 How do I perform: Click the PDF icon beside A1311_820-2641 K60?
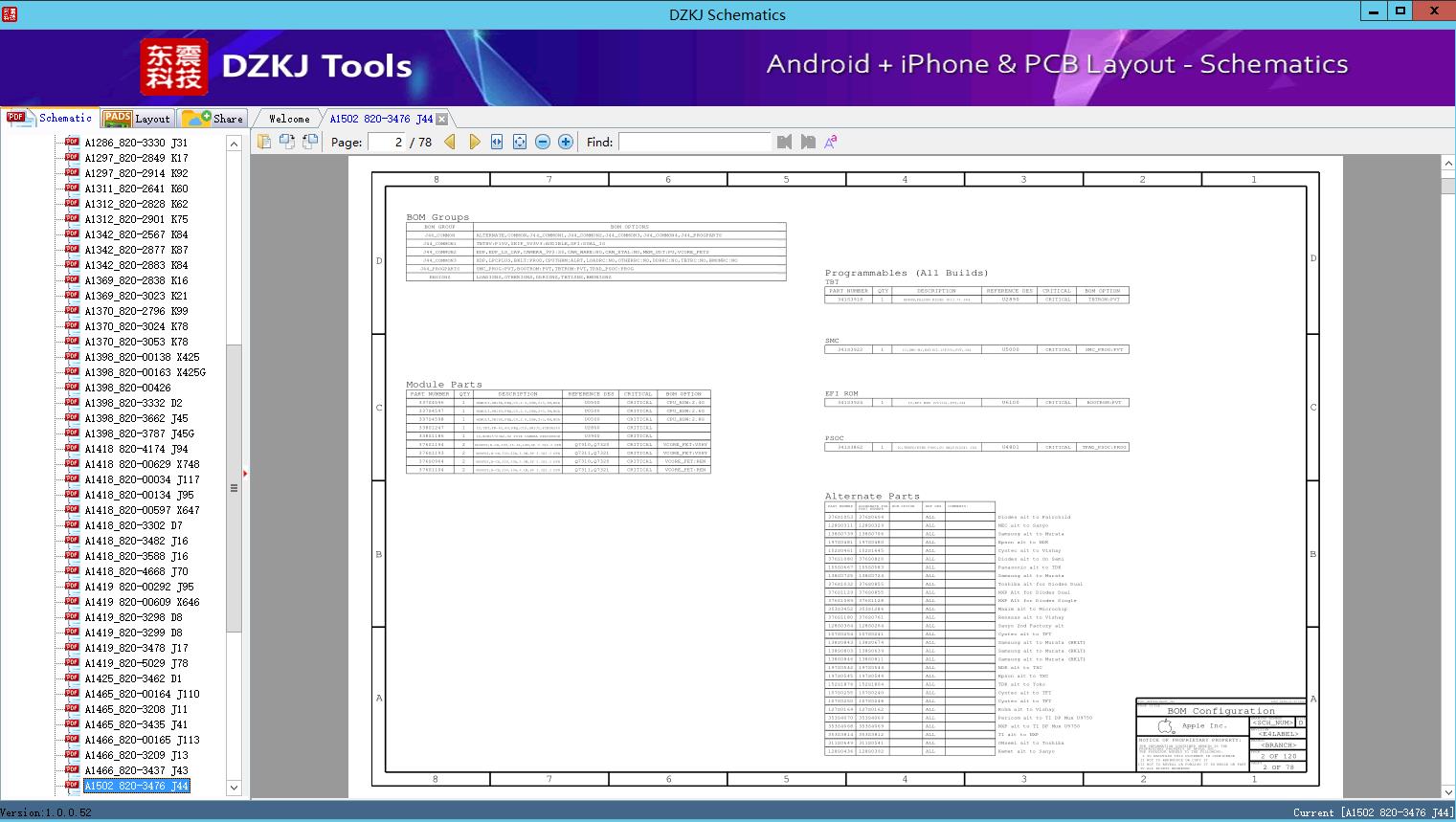(x=72, y=189)
